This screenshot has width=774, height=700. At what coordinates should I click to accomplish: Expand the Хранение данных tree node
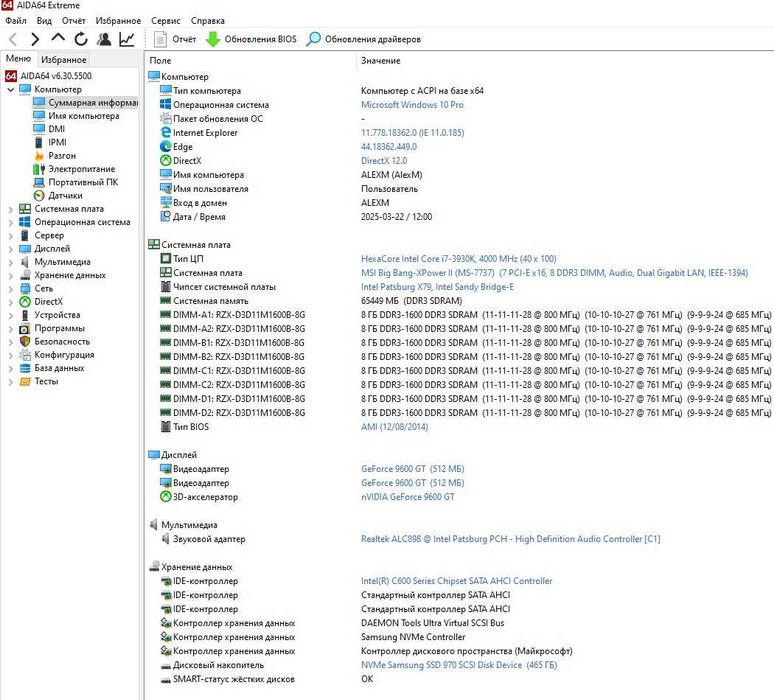[10, 275]
